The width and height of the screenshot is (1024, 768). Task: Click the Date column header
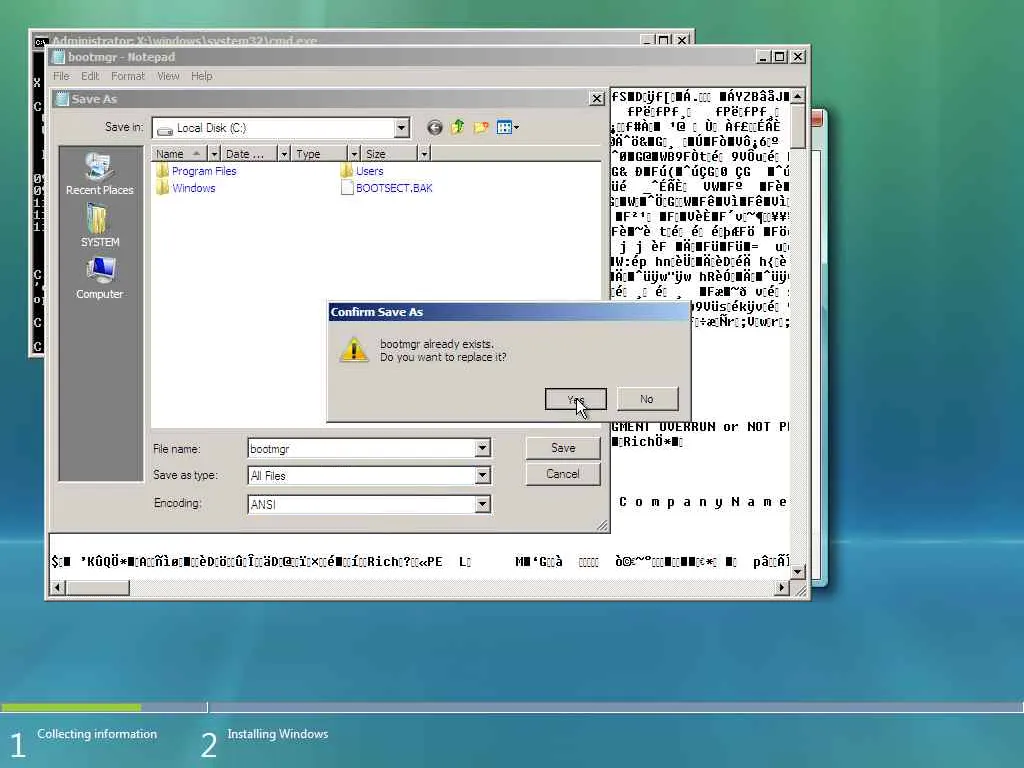(249, 154)
